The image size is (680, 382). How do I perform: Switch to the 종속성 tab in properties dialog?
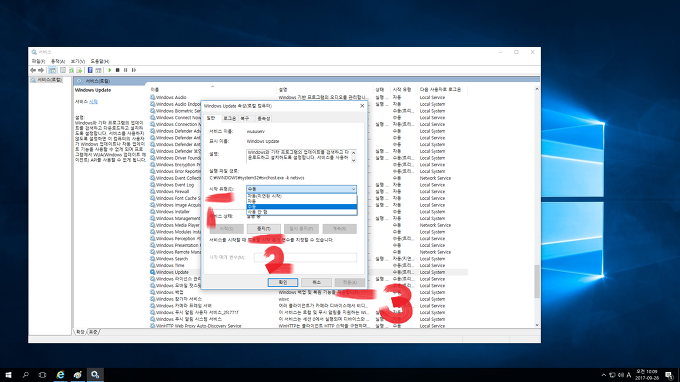(x=263, y=118)
